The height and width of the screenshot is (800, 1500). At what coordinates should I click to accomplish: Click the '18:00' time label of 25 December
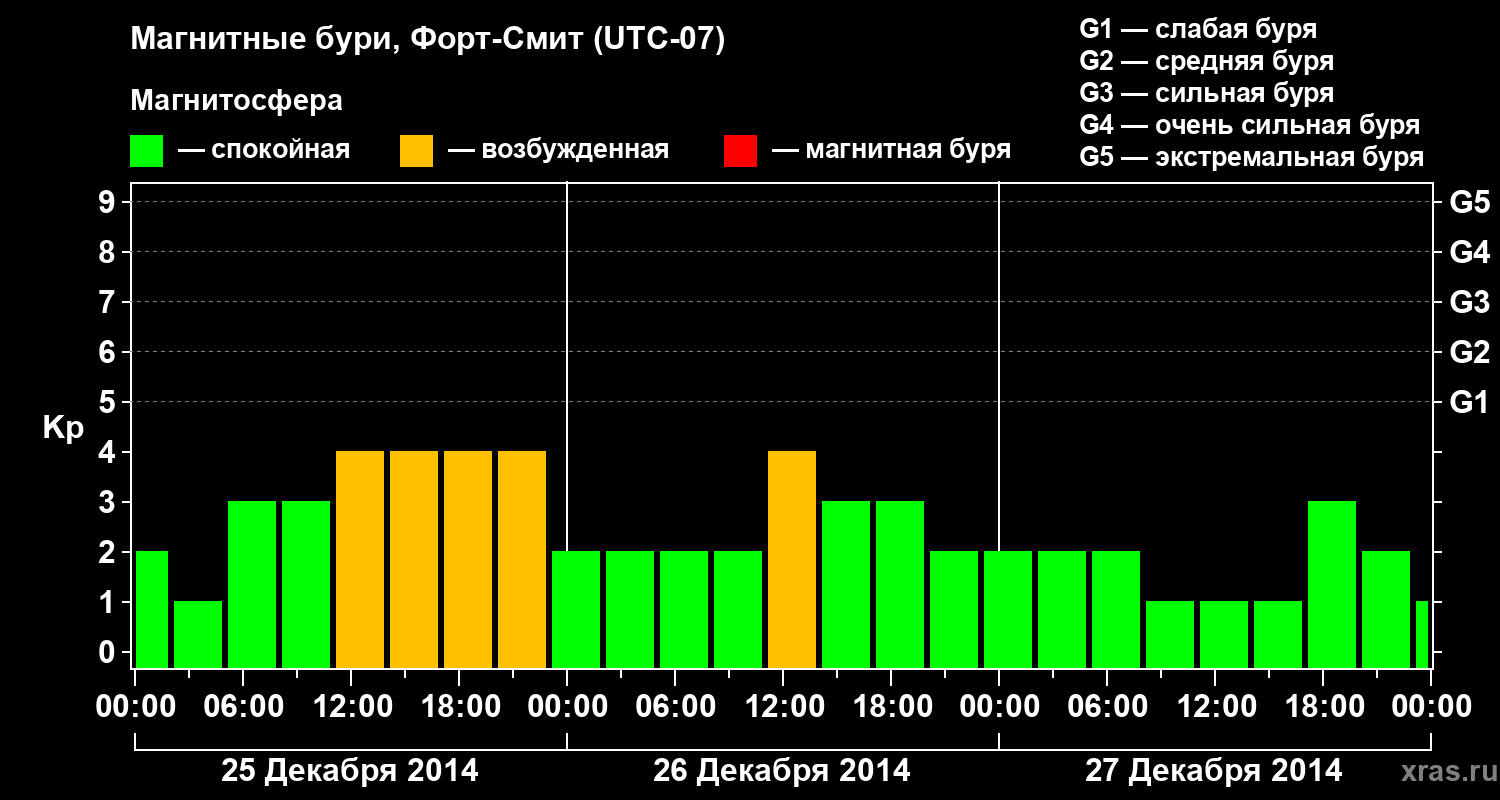pos(460,706)
